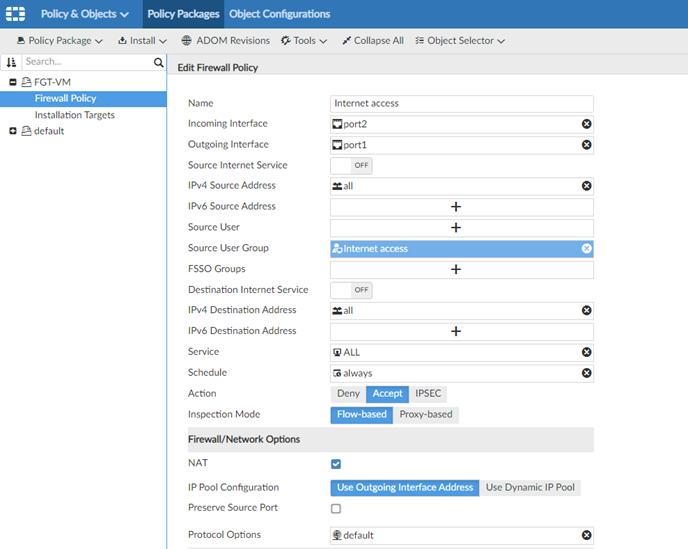Add a Source User with plus icon

[x=456, y=228]
